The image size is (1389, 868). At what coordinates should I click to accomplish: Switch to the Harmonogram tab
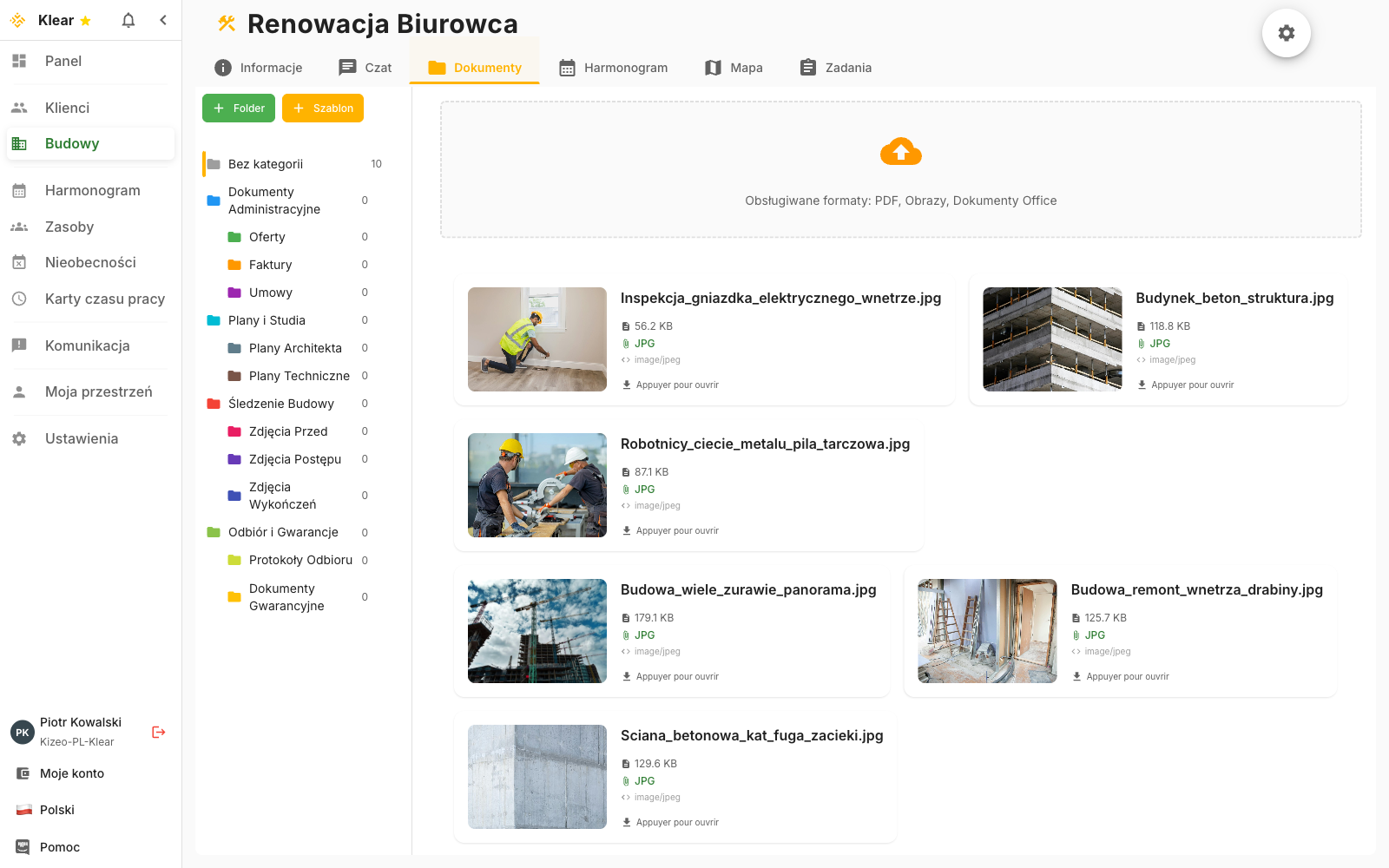click(614, 68)
